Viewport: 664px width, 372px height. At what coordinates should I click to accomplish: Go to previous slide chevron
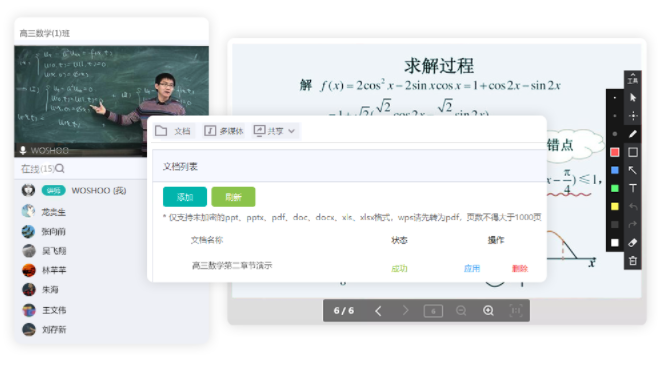pos(378,311)
